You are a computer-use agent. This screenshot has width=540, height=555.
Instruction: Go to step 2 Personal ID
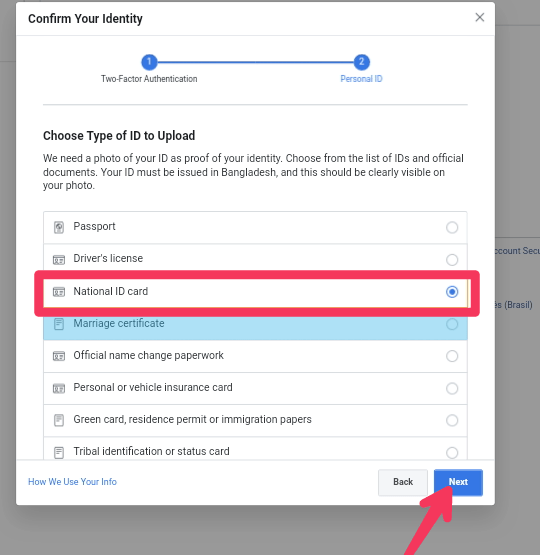[361, 62]
